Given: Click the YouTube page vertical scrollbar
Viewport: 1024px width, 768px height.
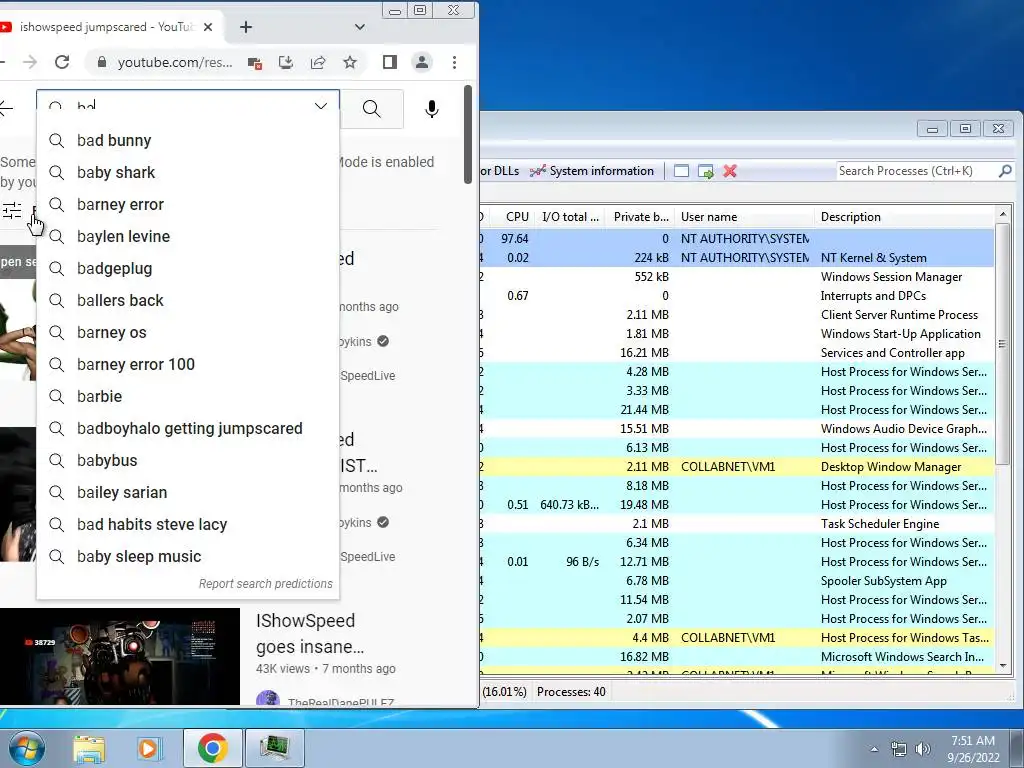Looking at the screenshot, I should click(468, 134).
